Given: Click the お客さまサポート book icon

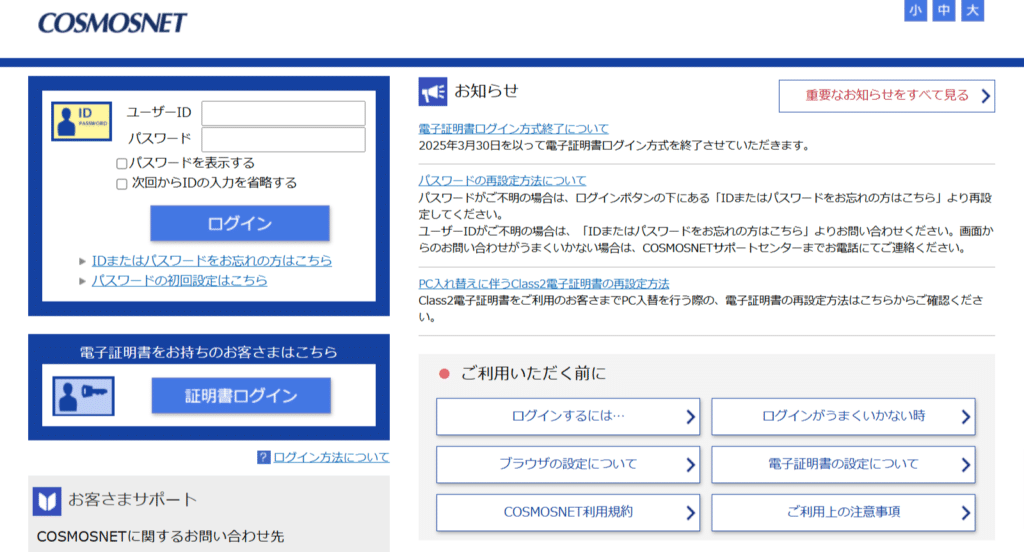Looking at the screenshot, I should (x=47, y=500).
